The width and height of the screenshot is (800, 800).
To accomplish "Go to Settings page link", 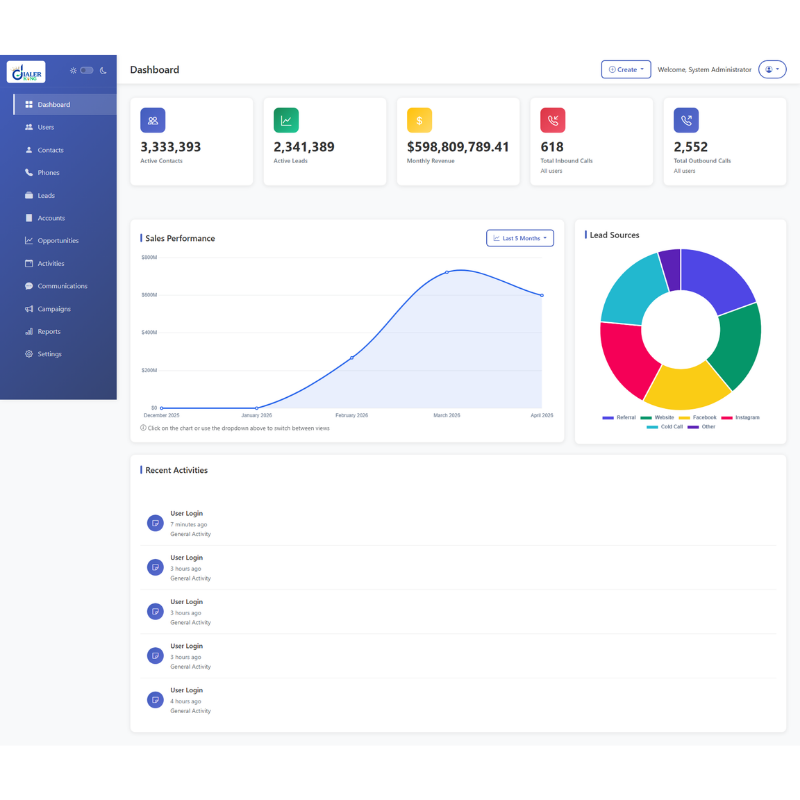I will 65,354.
